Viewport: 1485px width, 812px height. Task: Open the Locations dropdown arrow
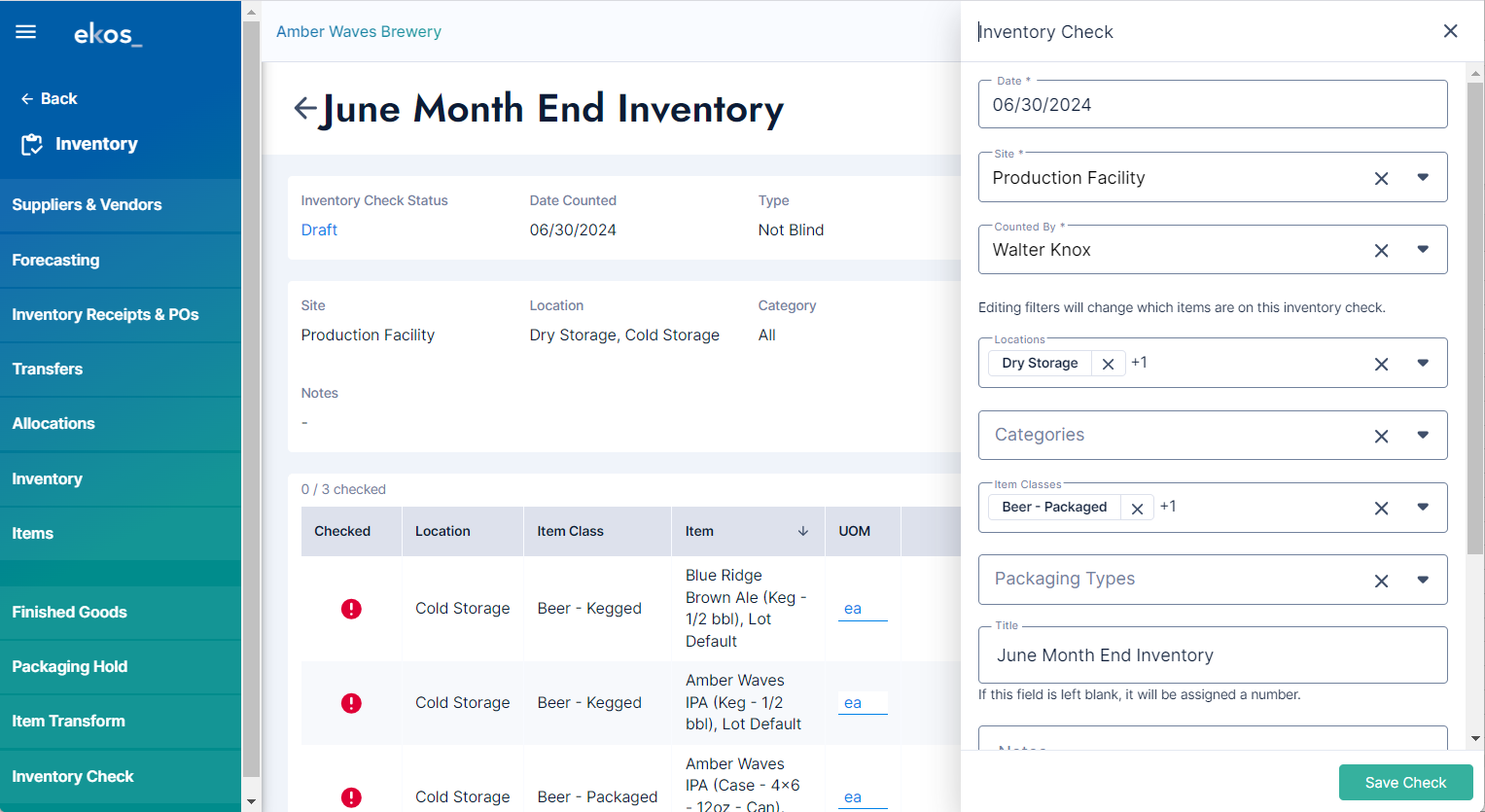1423,363
